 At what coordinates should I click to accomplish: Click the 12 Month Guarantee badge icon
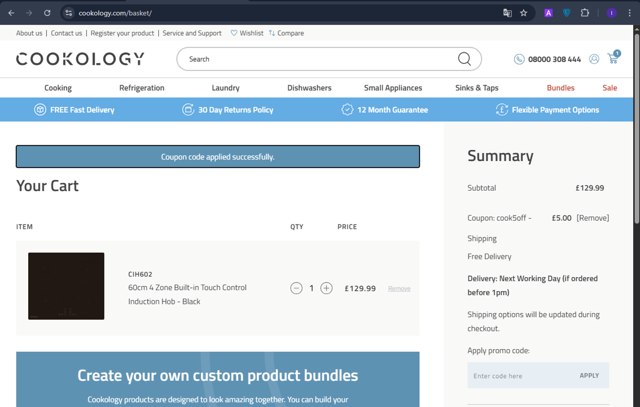[x=347, y=110]
